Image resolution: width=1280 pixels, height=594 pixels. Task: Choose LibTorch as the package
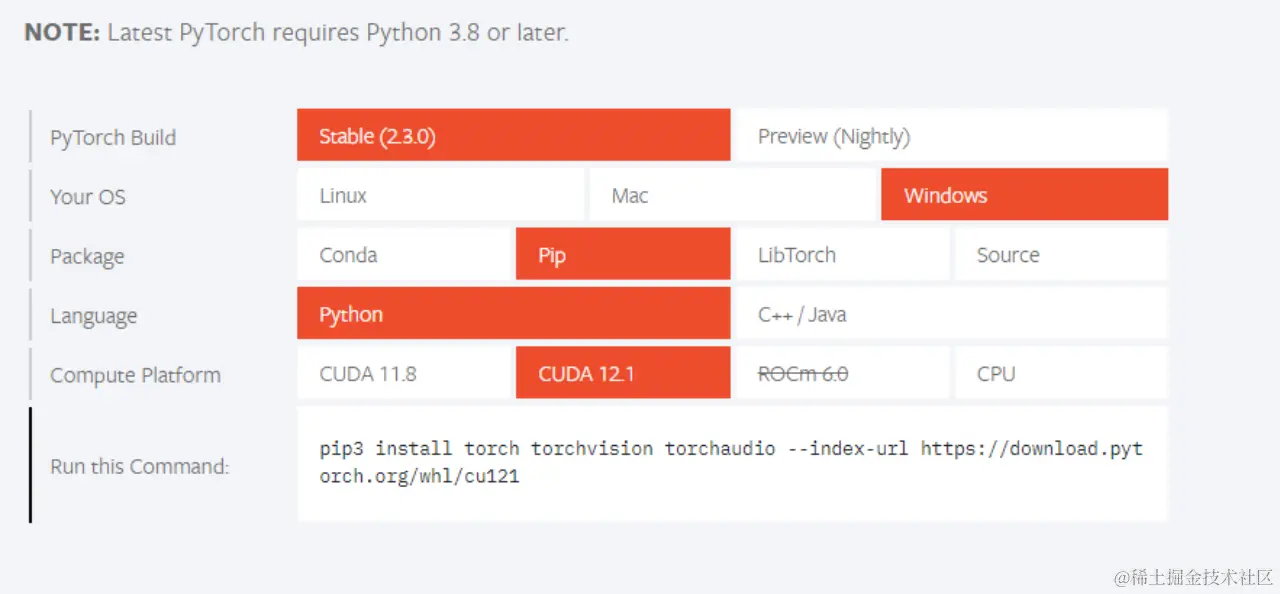coord(842,254)
